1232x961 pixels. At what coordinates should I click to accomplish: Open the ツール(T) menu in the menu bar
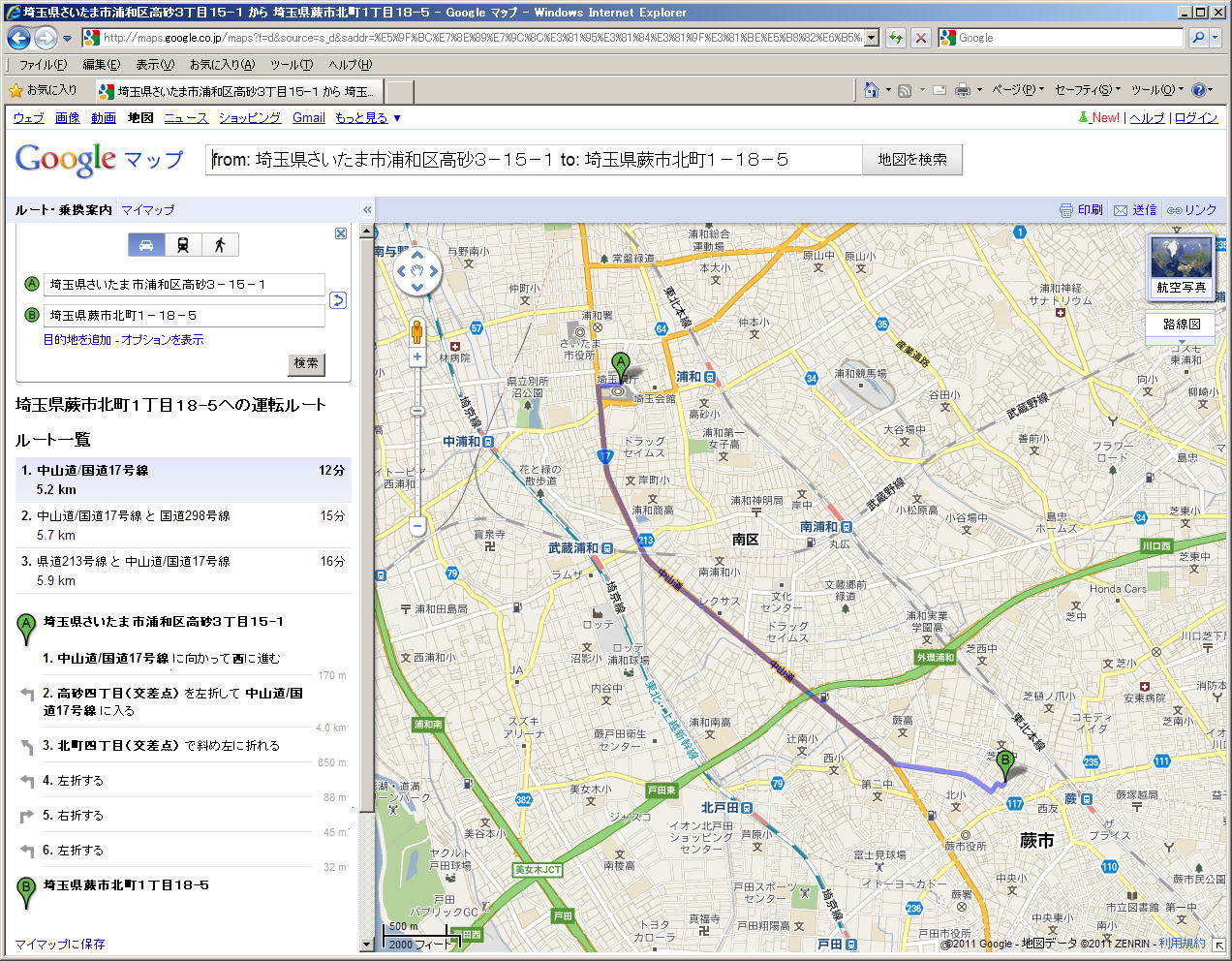(292, 65)
